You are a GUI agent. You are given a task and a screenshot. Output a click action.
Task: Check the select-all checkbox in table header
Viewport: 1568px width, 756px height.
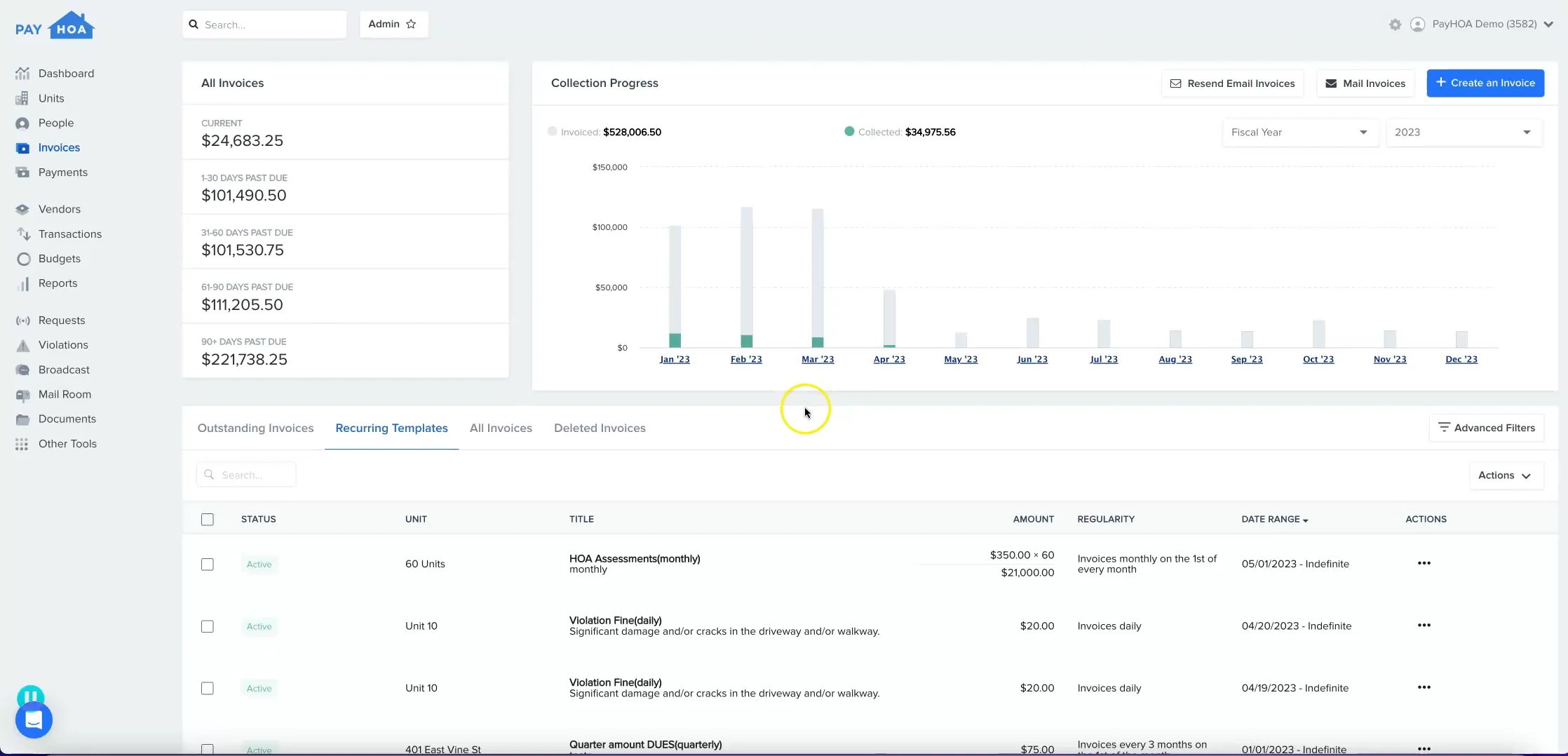[x=208, y=520]
